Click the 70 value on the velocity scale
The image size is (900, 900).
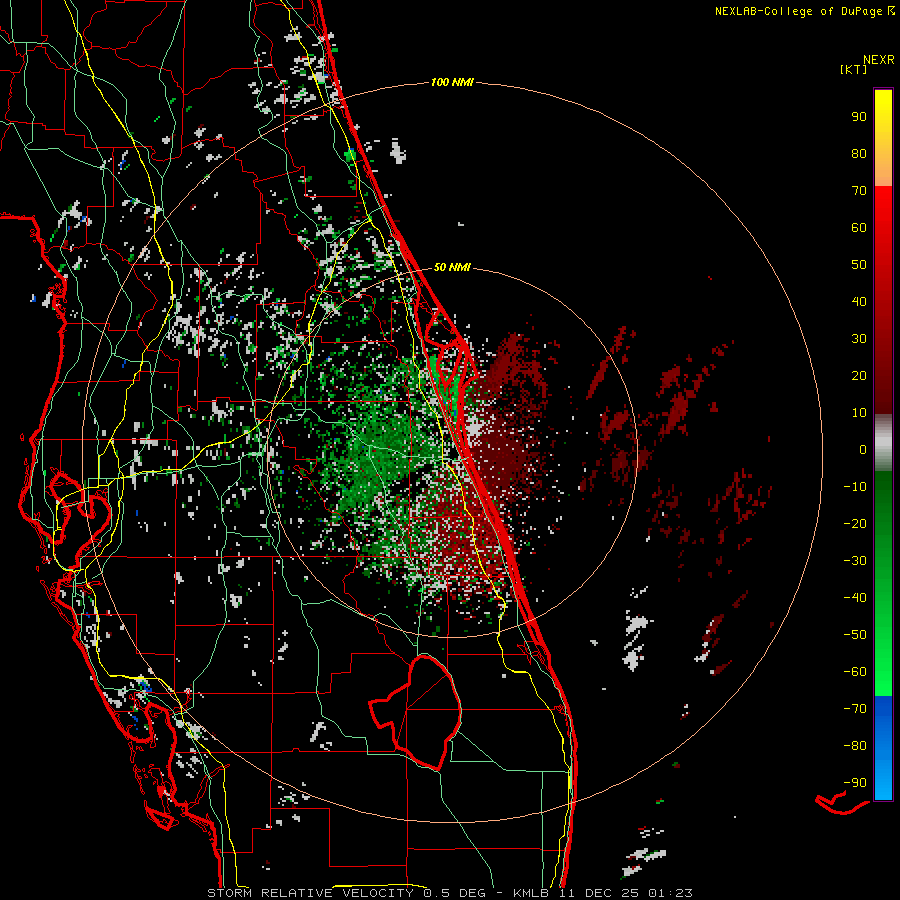tap(859, 191)
